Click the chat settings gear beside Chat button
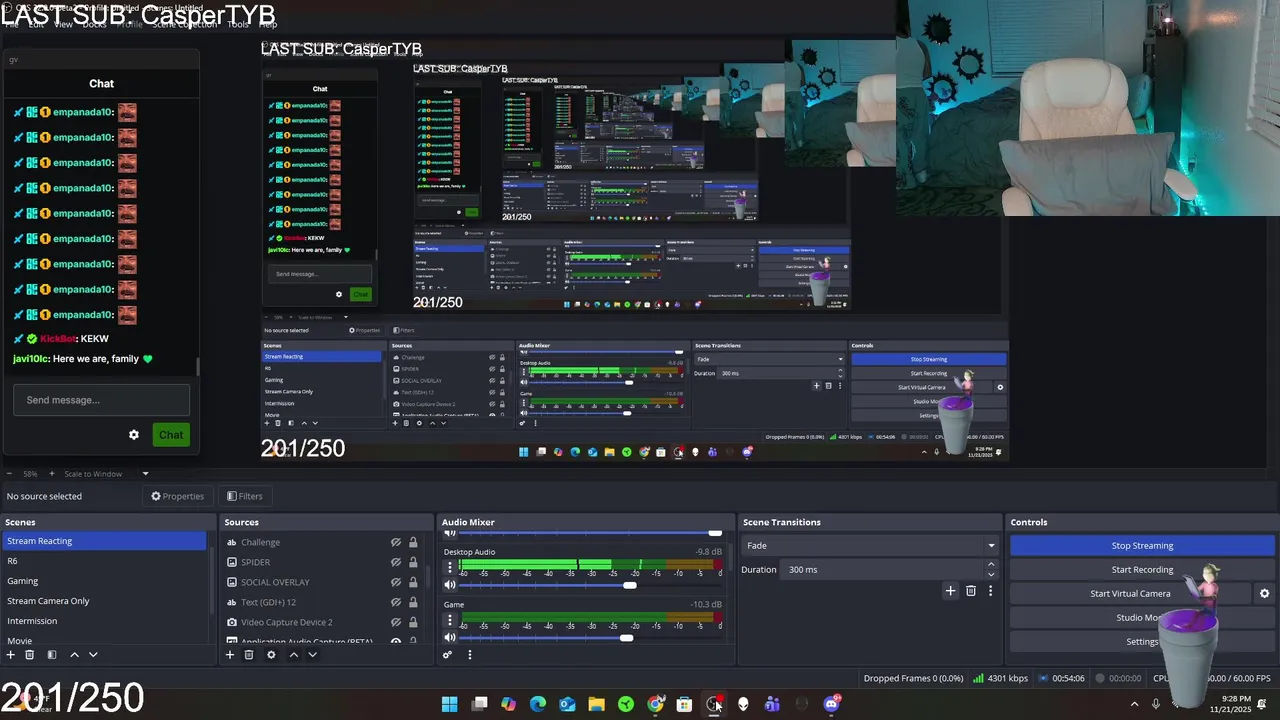Viewport: 1280px width, 720px height. point(134,435)
